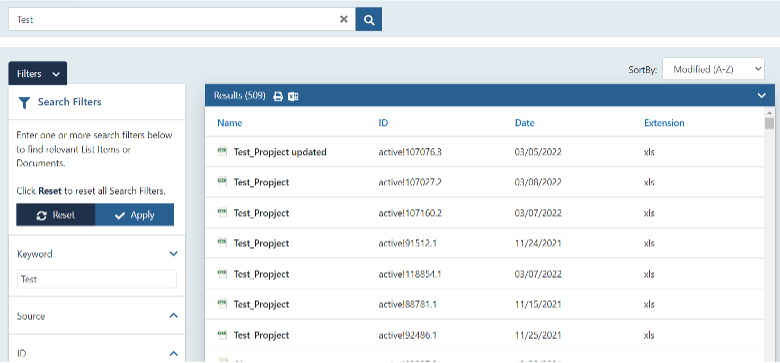Select ID text active!88781.1

coord(407,304)
